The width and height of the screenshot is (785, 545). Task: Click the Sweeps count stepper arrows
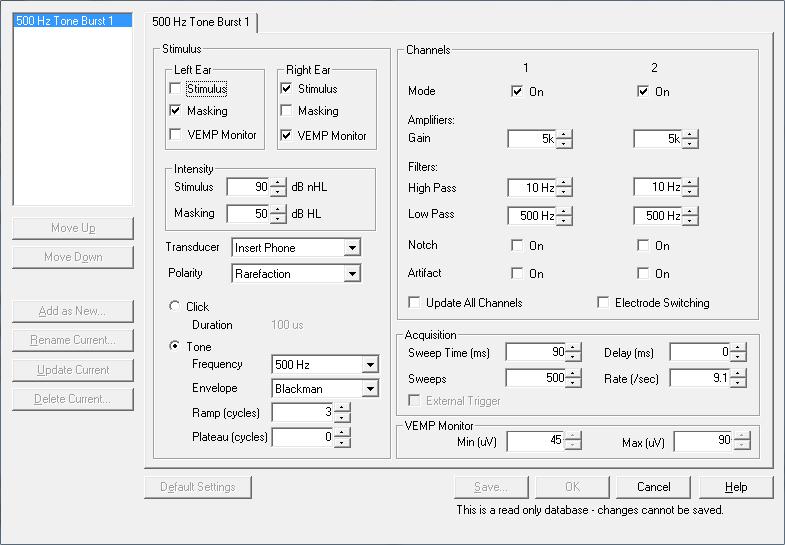(x=573, y=378)
